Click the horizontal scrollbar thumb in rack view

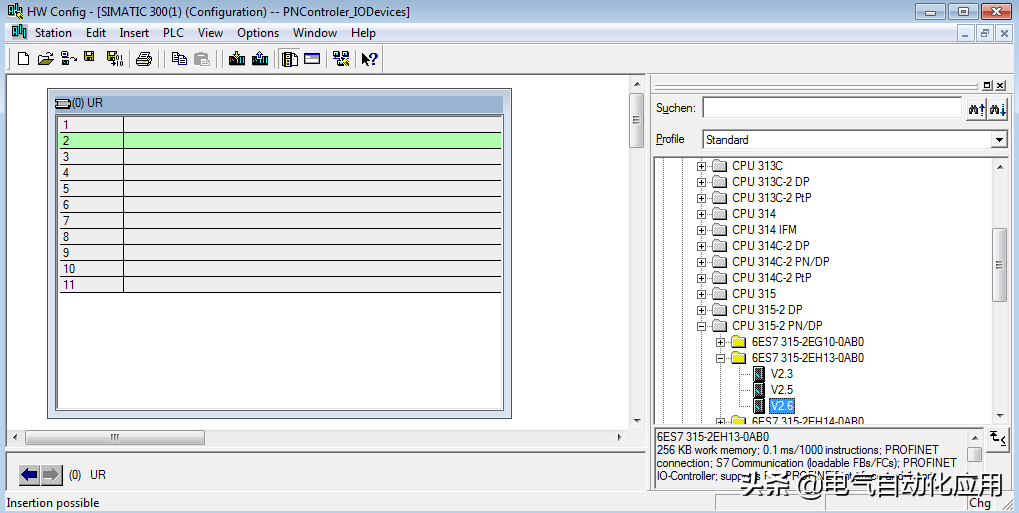[x=115, y=438]
